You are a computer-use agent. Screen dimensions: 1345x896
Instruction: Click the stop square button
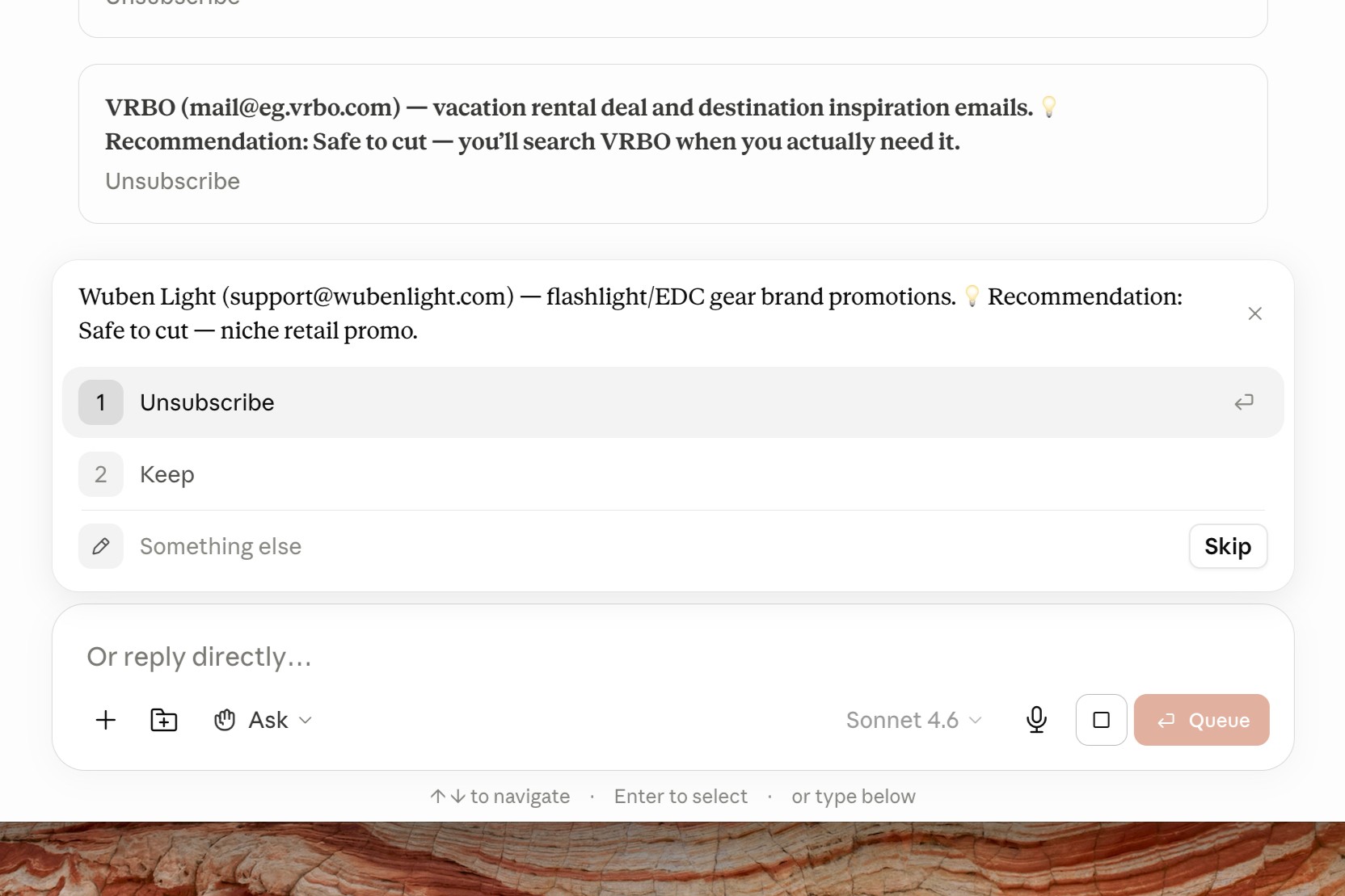click(1101, 720)
